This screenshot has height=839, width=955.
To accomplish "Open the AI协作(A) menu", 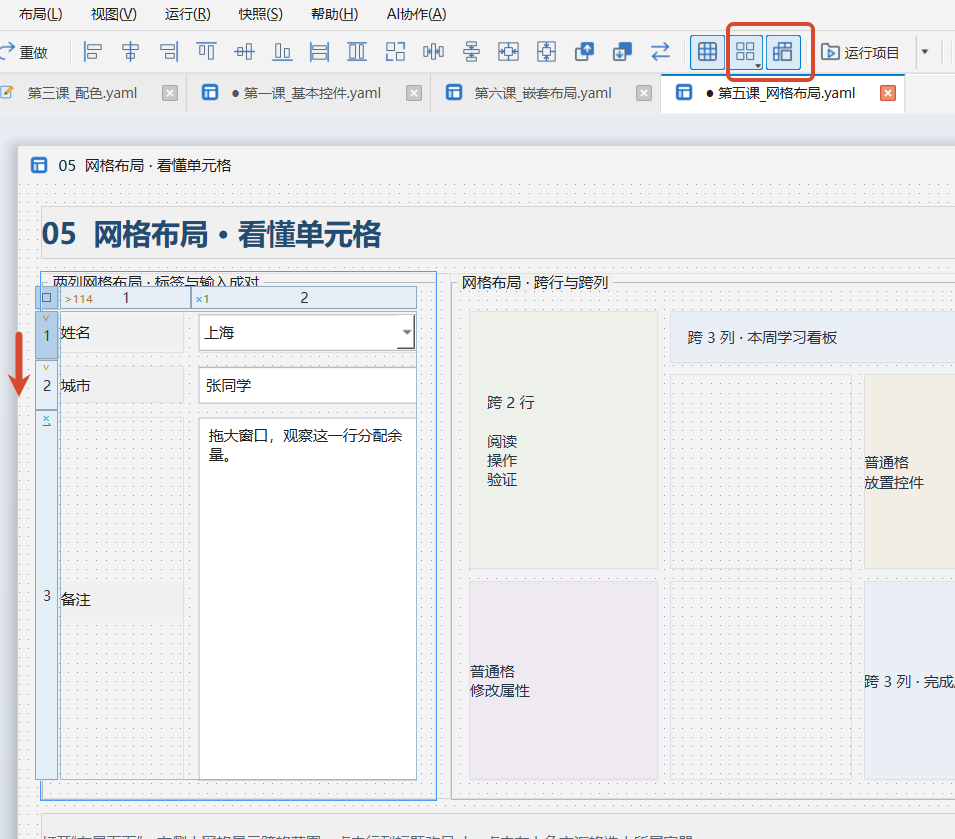I will pyautogui.click(x=417, y=14).
